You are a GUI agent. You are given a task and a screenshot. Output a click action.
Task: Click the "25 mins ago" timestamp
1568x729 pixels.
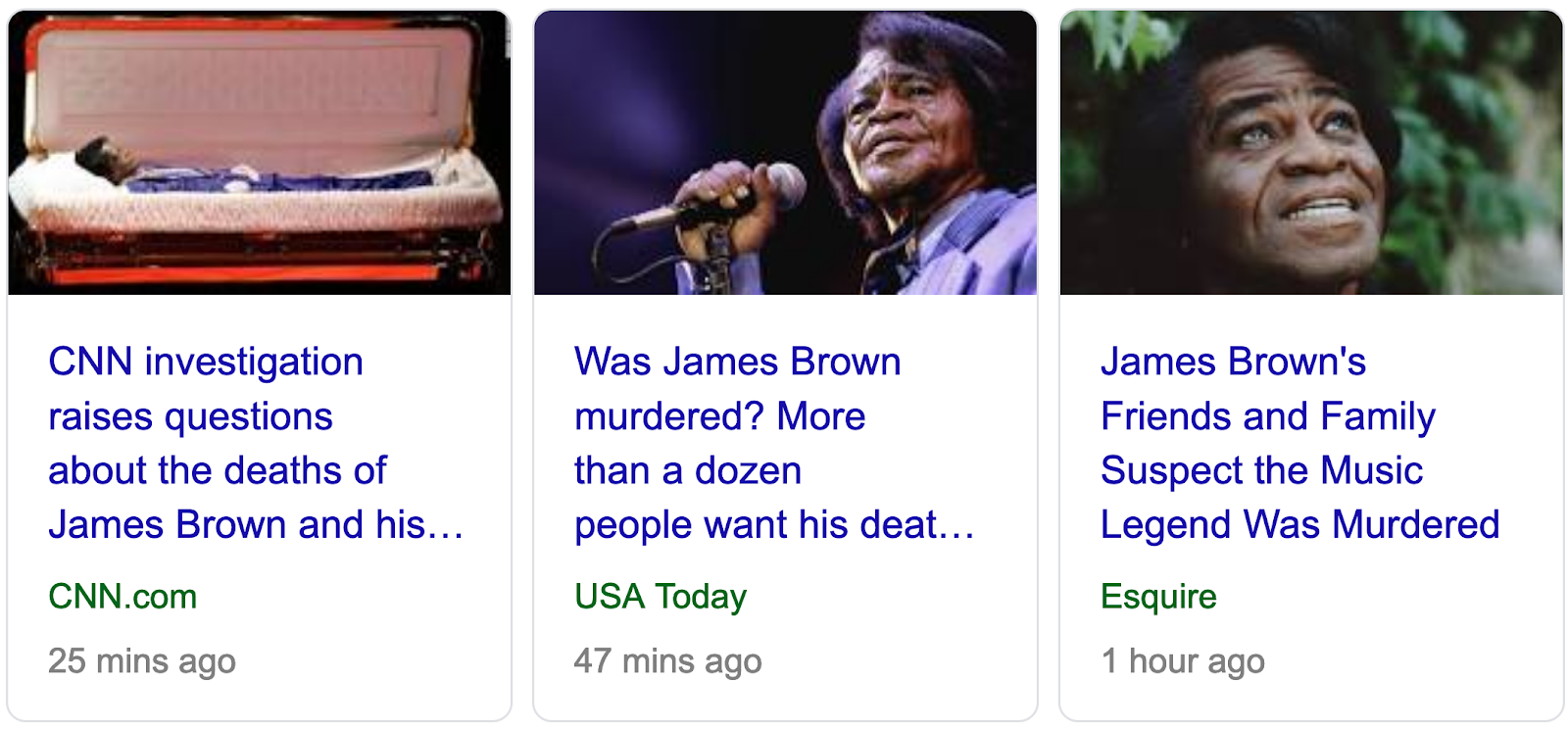[x=142, y=661]
